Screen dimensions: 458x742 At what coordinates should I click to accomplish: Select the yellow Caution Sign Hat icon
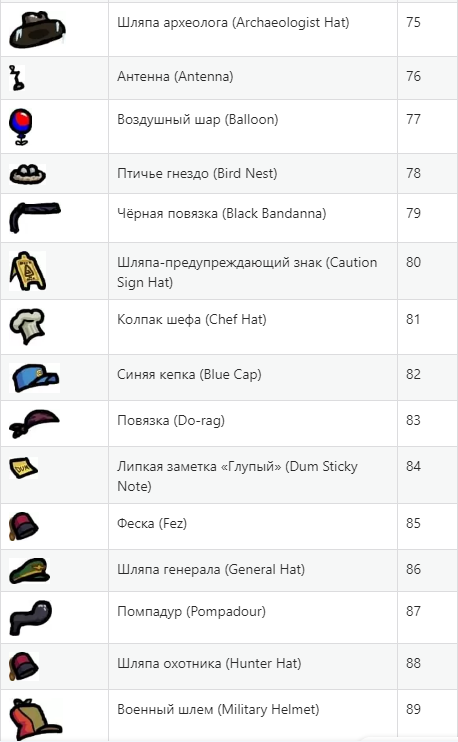click(x=27, y=271)
